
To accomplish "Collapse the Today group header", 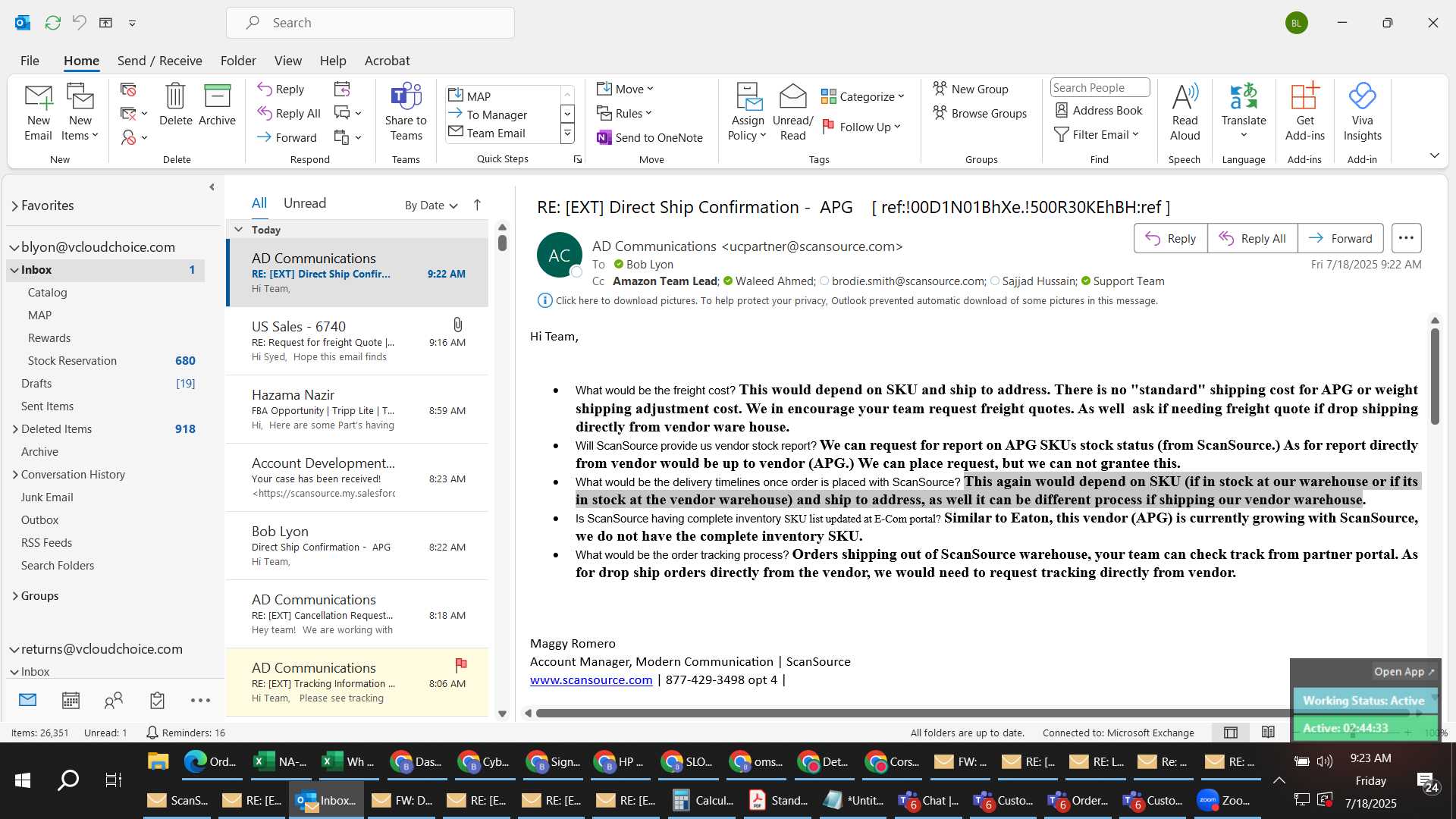I will [x=238, y=229].
